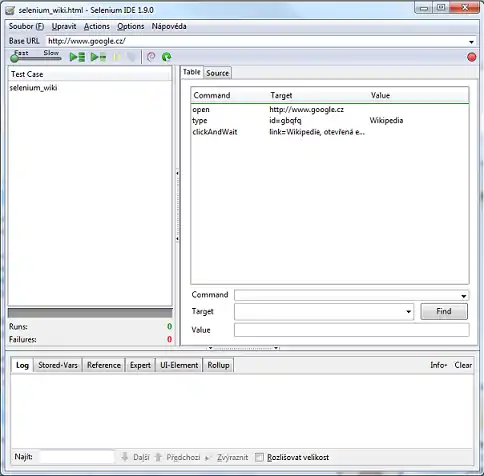Click the Předchozí up arrow icon
This screenshot has height=476, width=484.
158,457
